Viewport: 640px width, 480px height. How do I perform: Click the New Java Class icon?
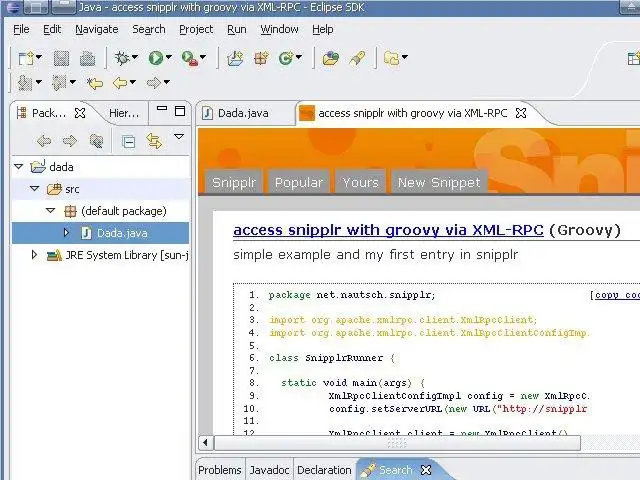coord(286,58)
